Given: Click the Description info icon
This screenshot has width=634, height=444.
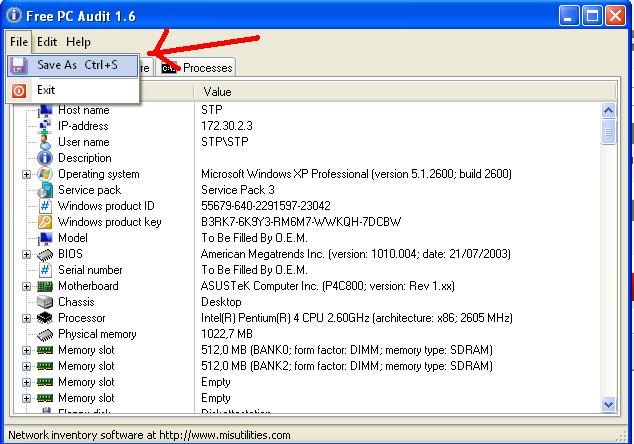Looking at the screenshot, I should (45, 158).
